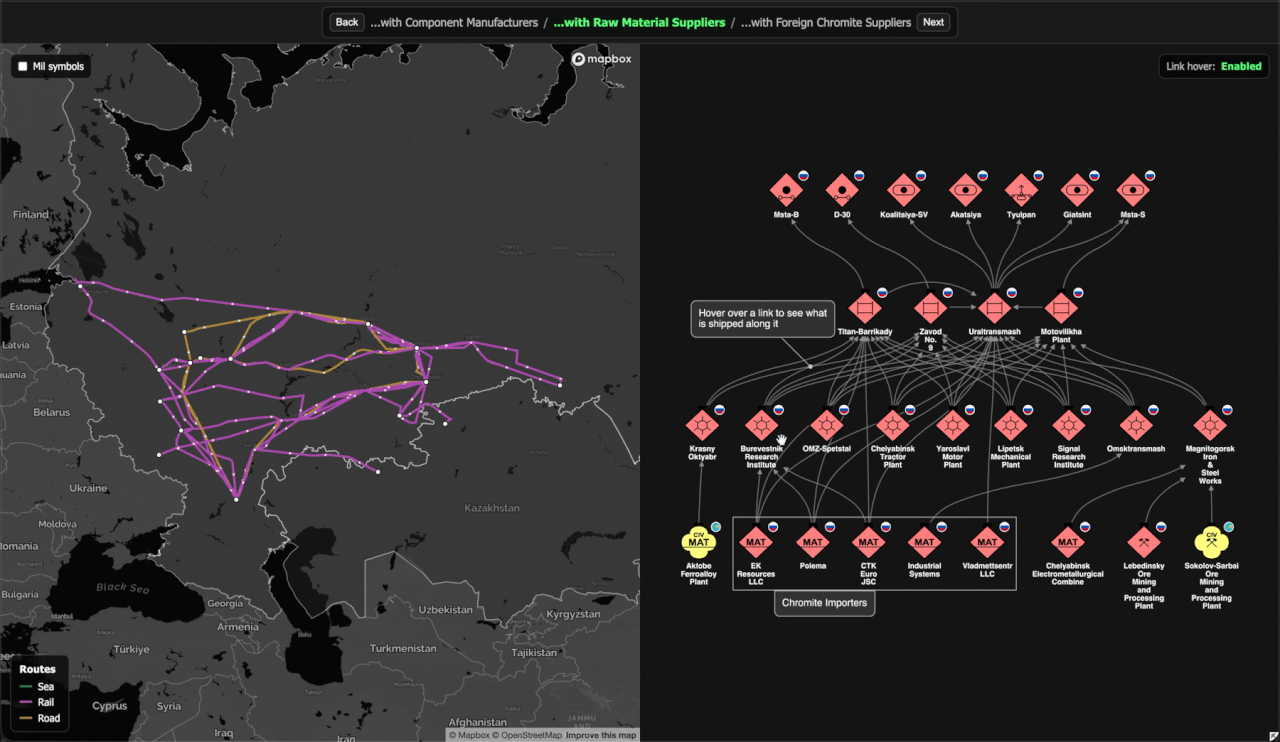Click the Tyulpan node icon
1280x742 pixels.
1021,189
